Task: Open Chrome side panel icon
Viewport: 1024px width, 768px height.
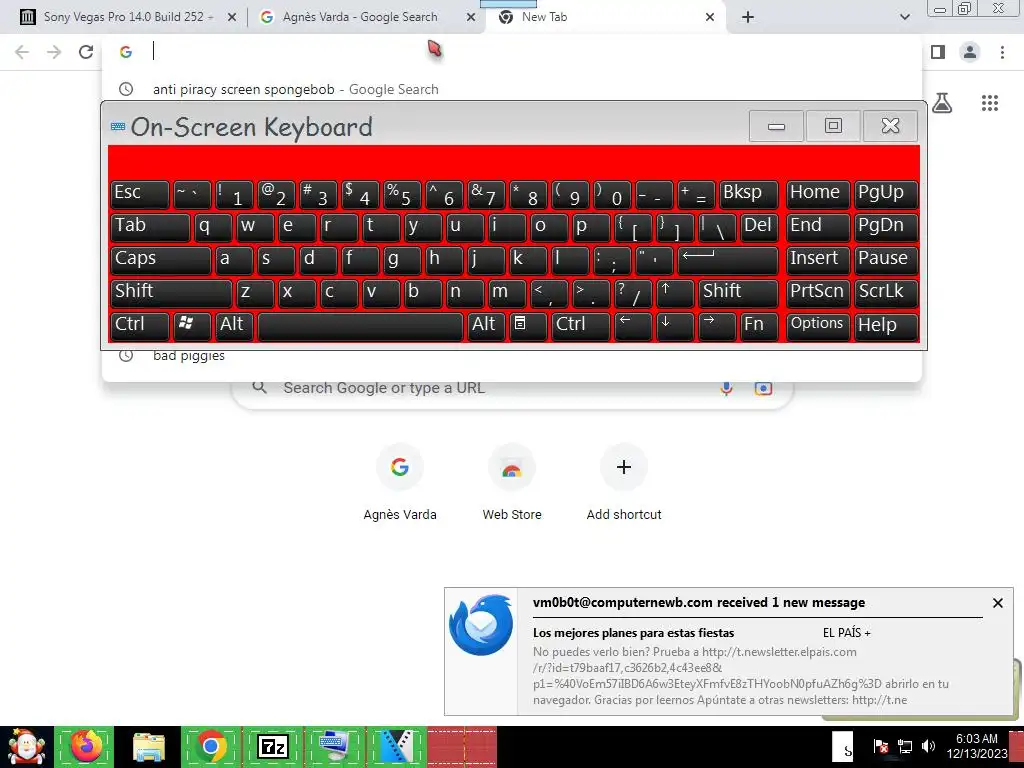Action: click(938, 52)
